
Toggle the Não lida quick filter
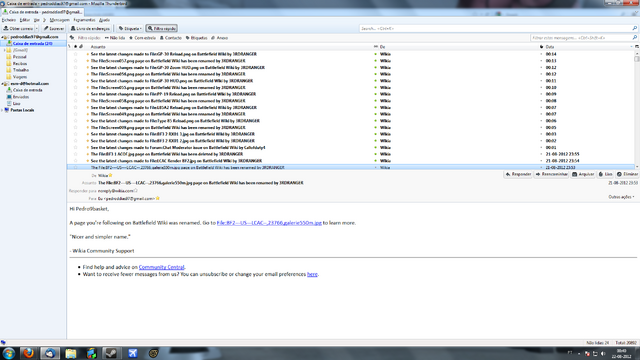(x=115, y=38)
